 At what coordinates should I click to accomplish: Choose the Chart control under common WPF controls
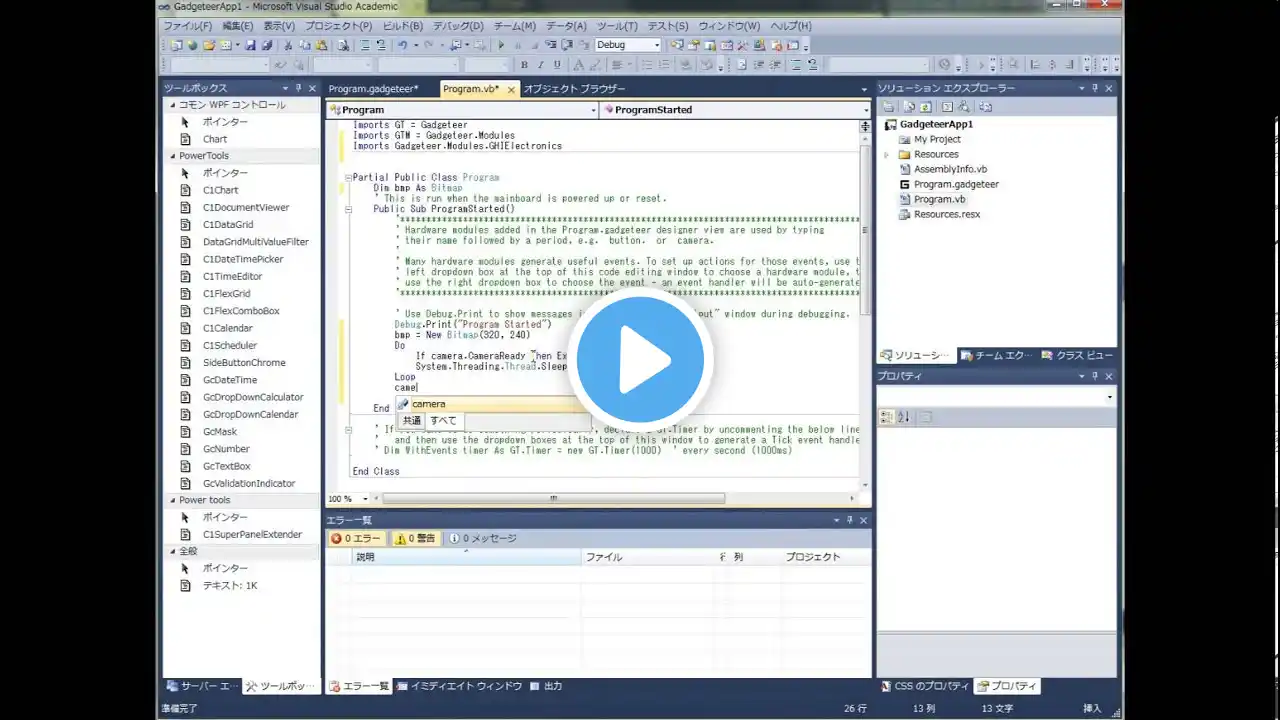point(214,139)
